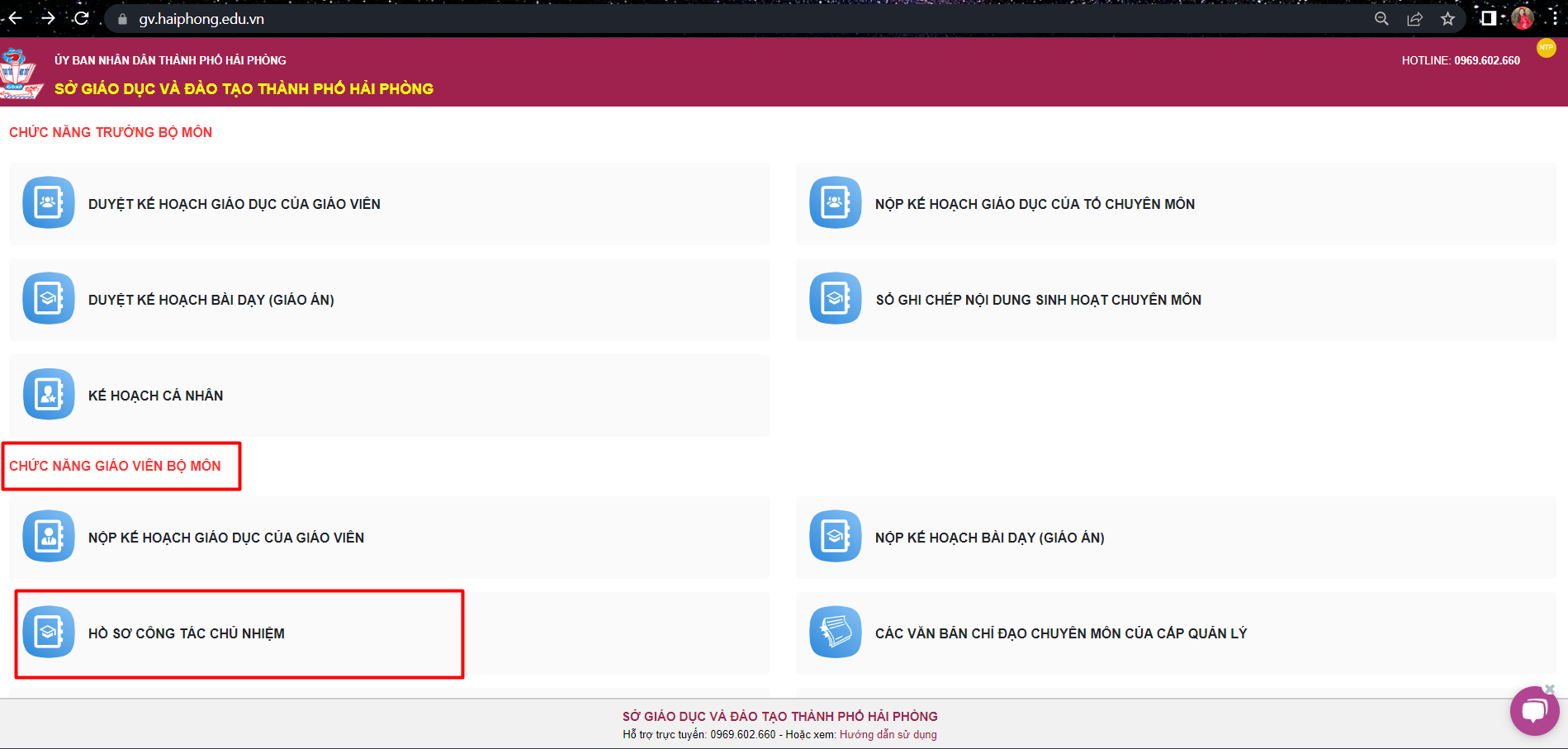
Task: Click the Kế hoạch cá nhân icon
Action: 49,394
